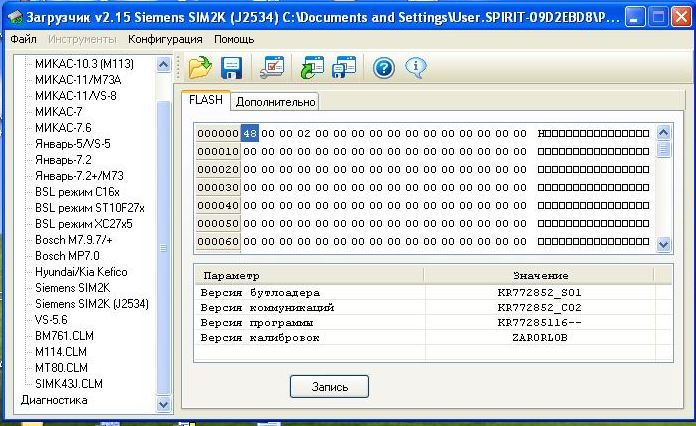Click hex address row 000050
The width and height of the screenshot is (696, 426).
point(218,223)
